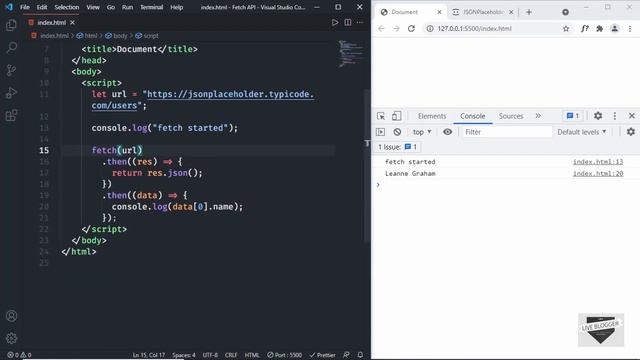Click the script breadcrumb segment

click(147, 36)
